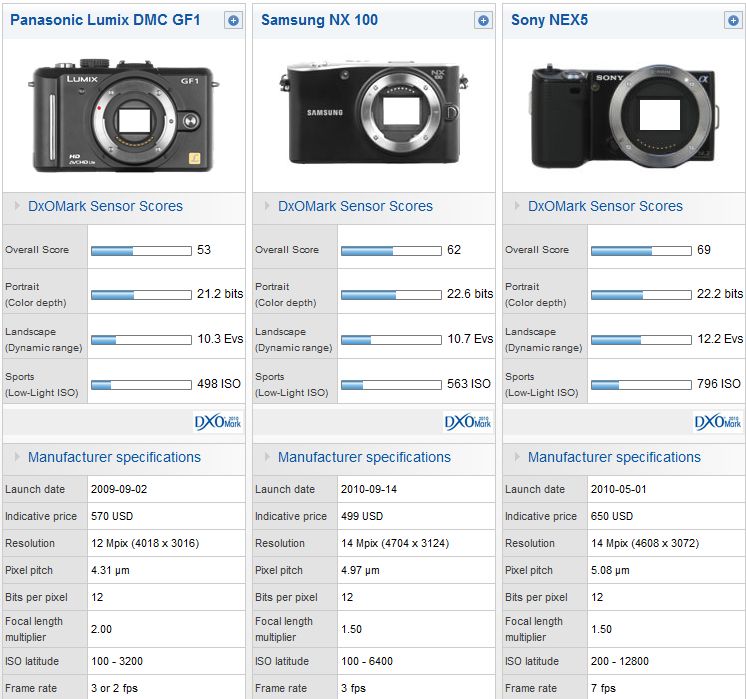Select resolution 14 Mpix (4608 x 3072)
Image resolution: width=746 pixels, height=699 pixels.
point(645,543)
